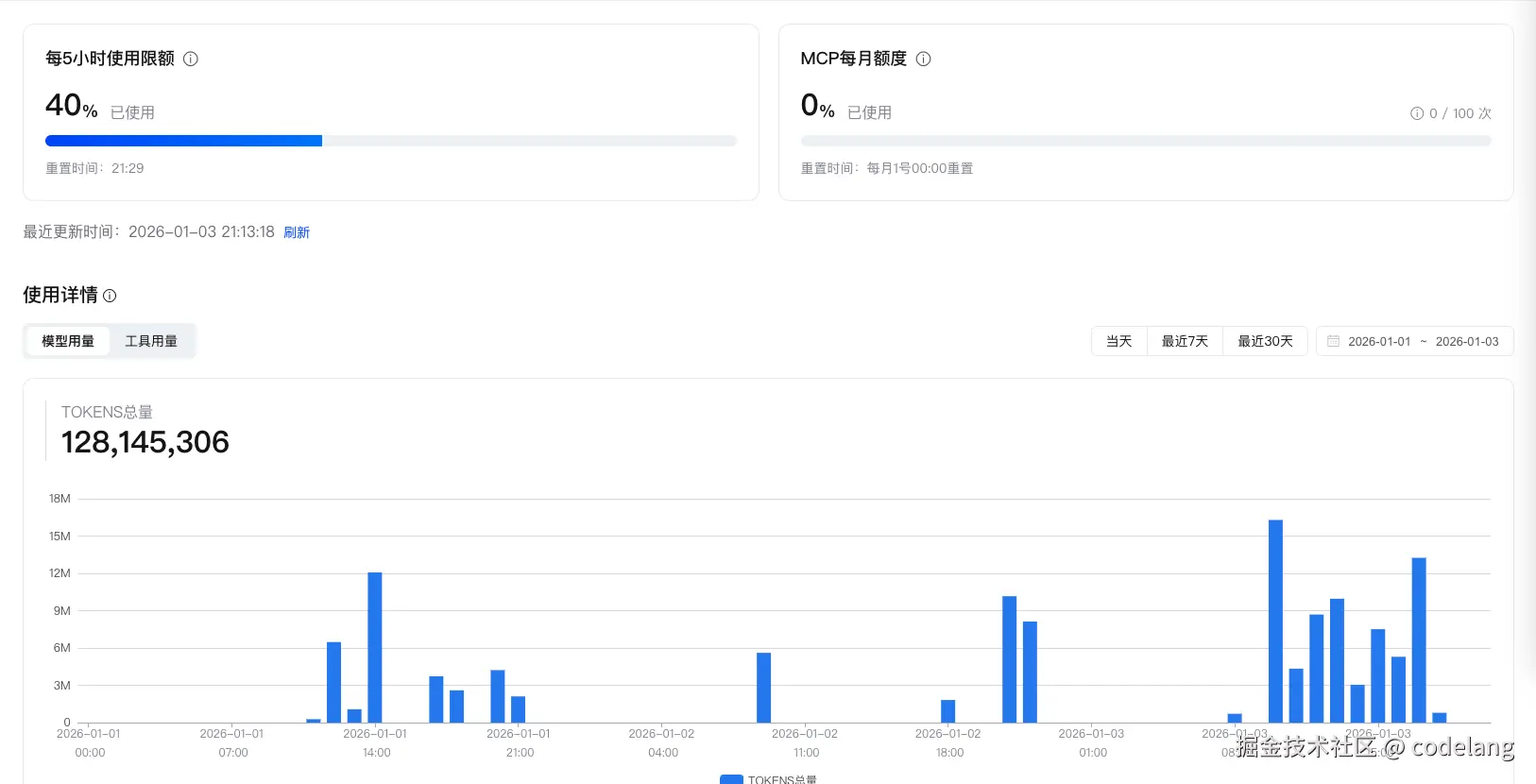The width and height of the screenshot is (1536, 784).
Task: Click the 重置时间: 21:29 text
Action: coord(94,168)
